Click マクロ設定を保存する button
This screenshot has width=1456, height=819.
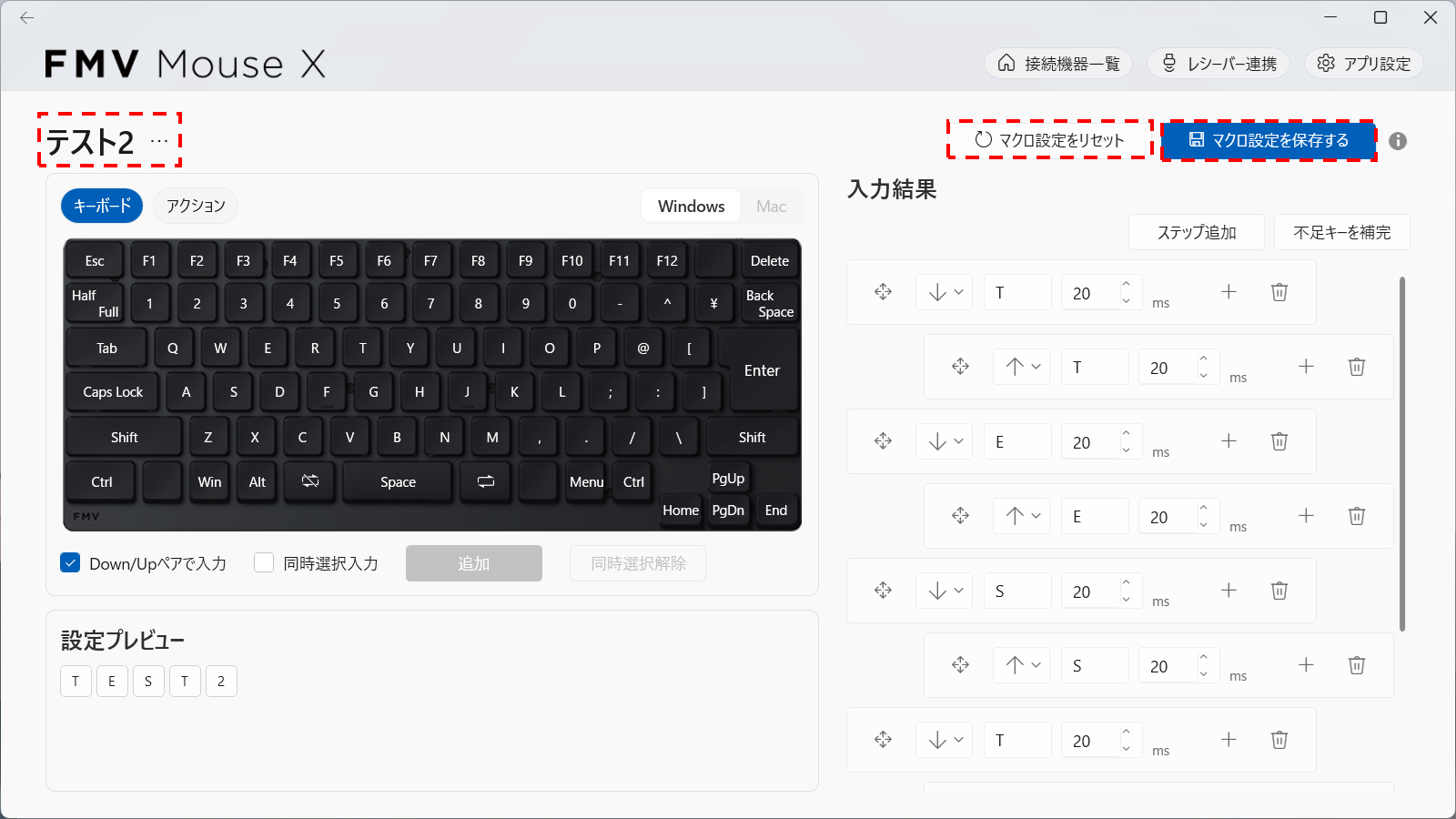[x=1269, y=140]
